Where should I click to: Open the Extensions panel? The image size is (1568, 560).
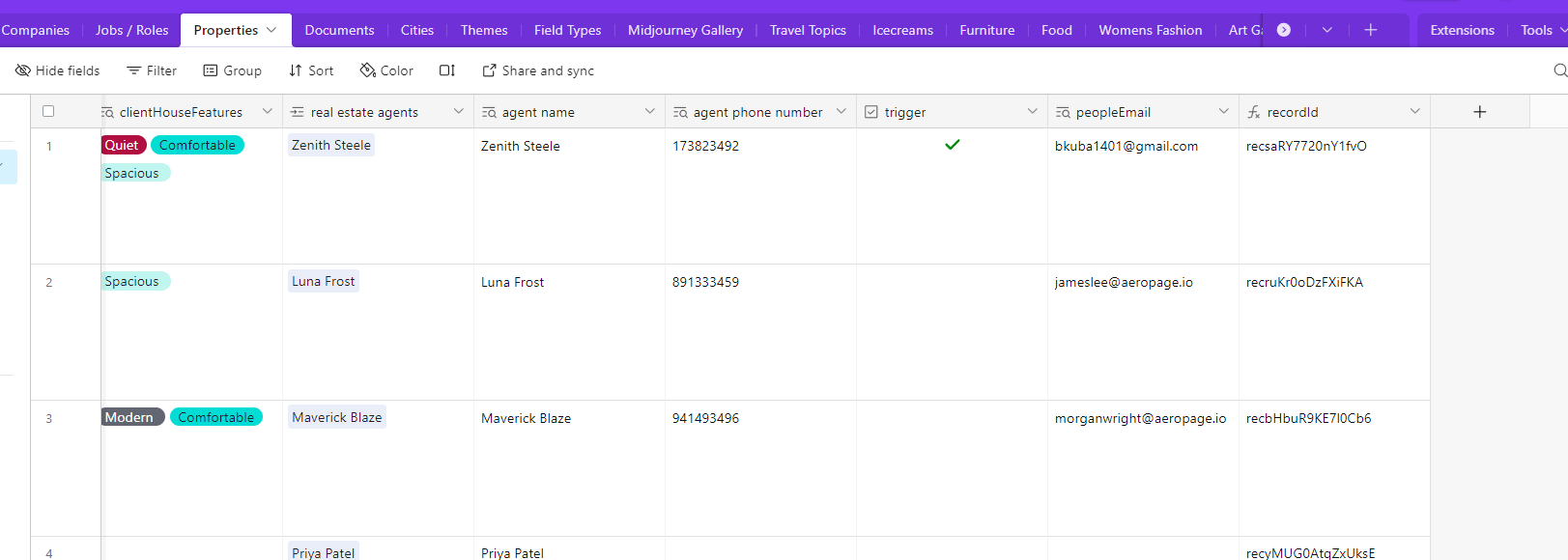1462,30
